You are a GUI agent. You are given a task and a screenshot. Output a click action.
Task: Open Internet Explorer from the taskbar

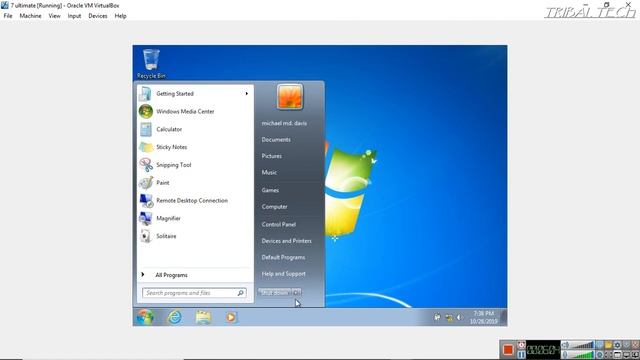pos(175,317)
